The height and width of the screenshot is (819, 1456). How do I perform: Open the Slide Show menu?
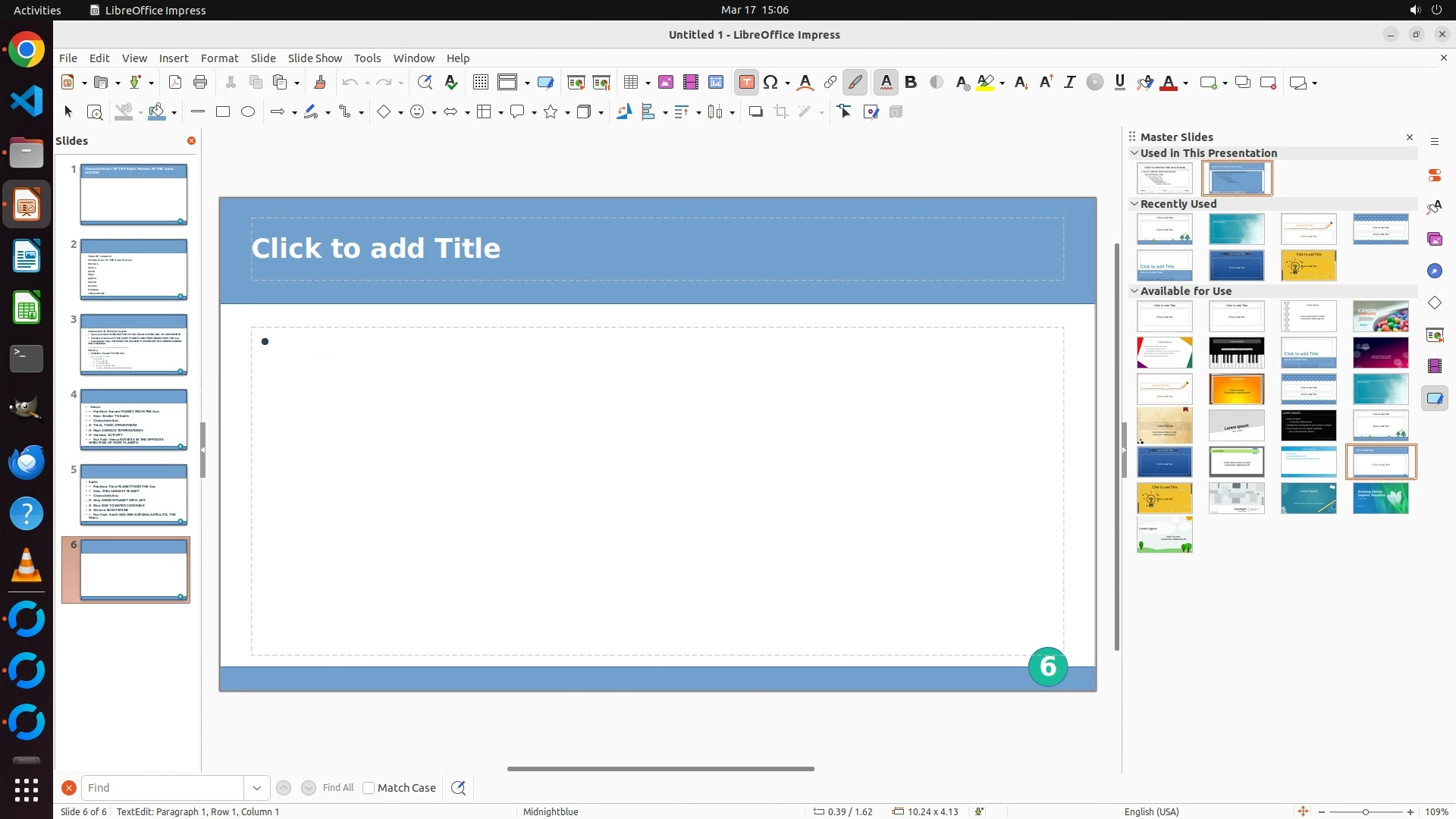click(x=315, y=58)
